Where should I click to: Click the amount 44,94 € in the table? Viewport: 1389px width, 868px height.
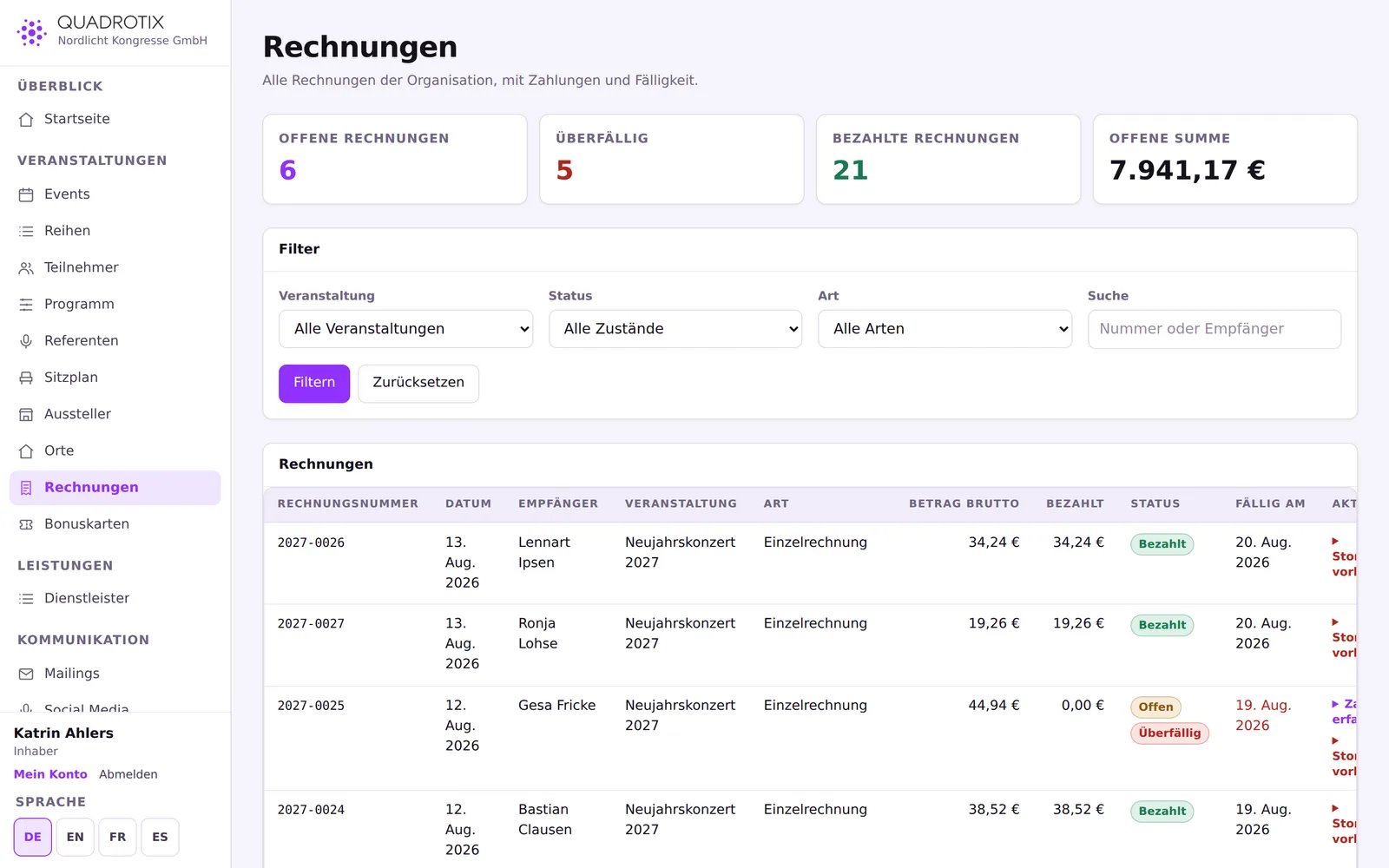(994, 706)
